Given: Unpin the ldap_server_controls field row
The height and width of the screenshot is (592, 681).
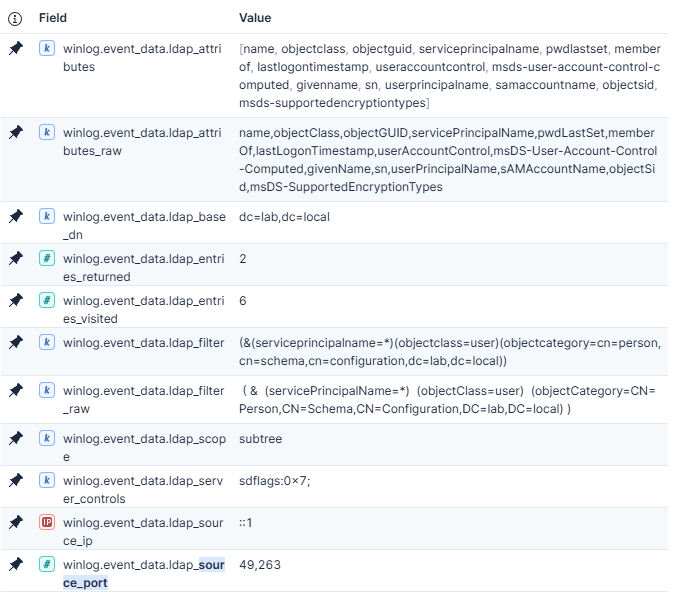Looking at the screenshot, I should tap(16, 480).
